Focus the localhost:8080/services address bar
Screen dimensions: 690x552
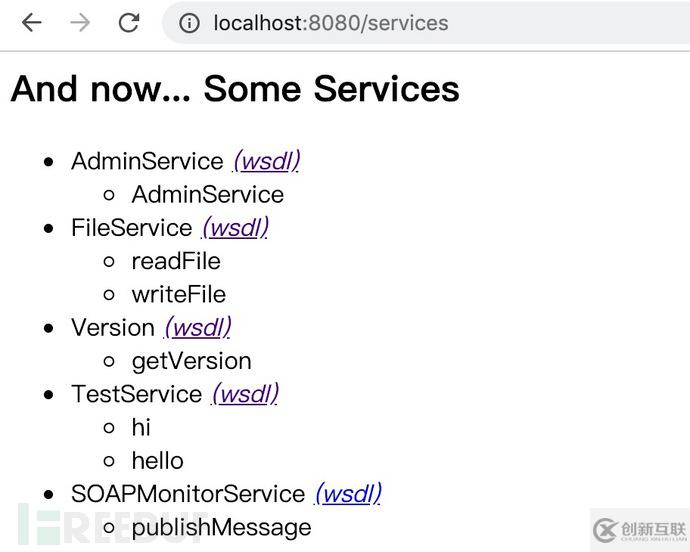(330, 22)
